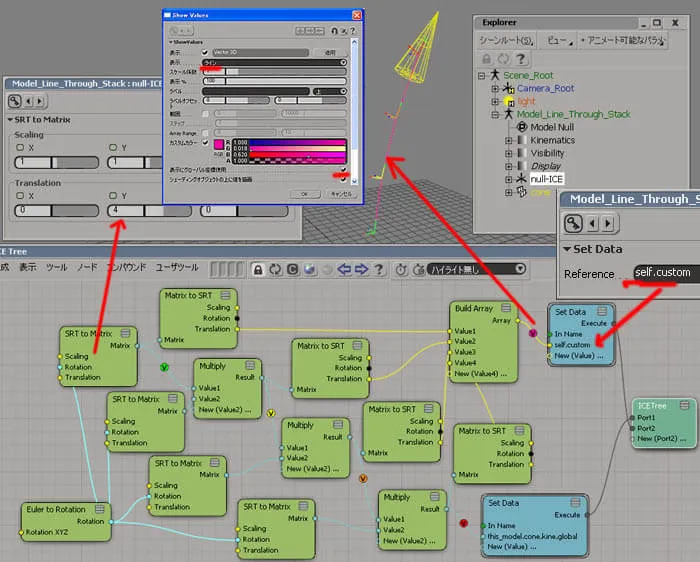
Task: Open the ユーザツール menu
Action: click(x=177, y=267)
